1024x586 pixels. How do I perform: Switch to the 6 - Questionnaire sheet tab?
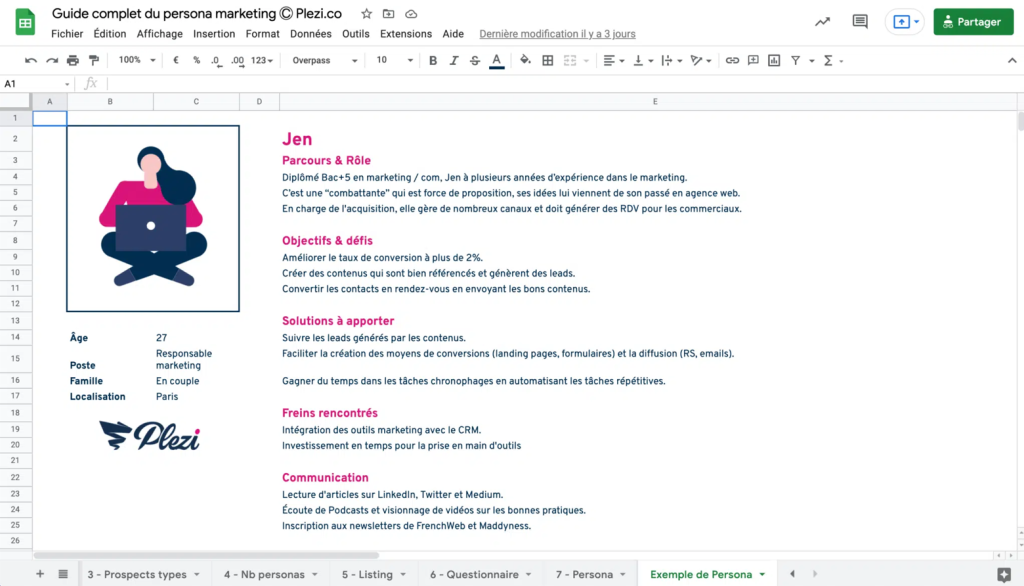481,574
